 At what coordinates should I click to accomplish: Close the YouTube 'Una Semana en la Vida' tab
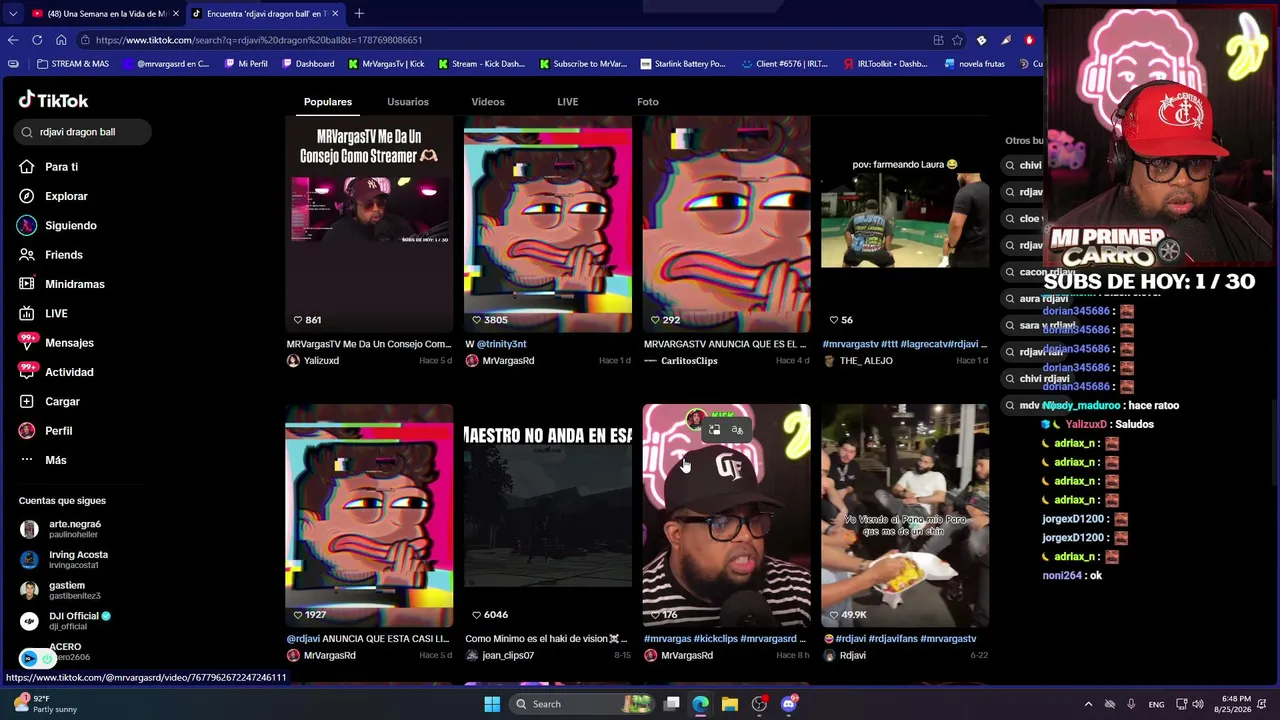[175, 14]
